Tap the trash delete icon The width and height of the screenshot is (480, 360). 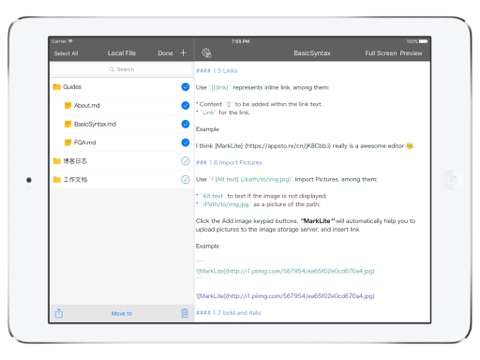tap(185, 313)
